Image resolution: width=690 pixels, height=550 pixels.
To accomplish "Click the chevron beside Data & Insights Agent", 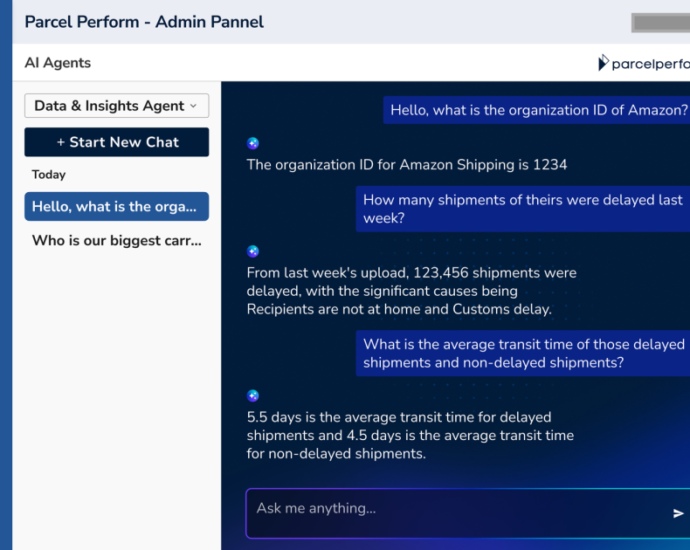I will pos(193,106).
